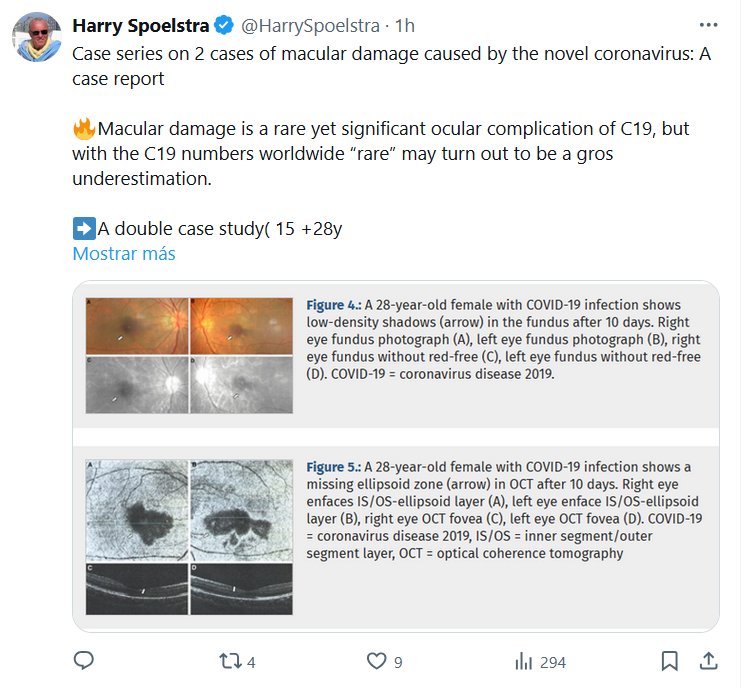Viewport: 748px width, 688px height.
Task: Open the Figure 4 fundus photographs
Action: point(189,355)
